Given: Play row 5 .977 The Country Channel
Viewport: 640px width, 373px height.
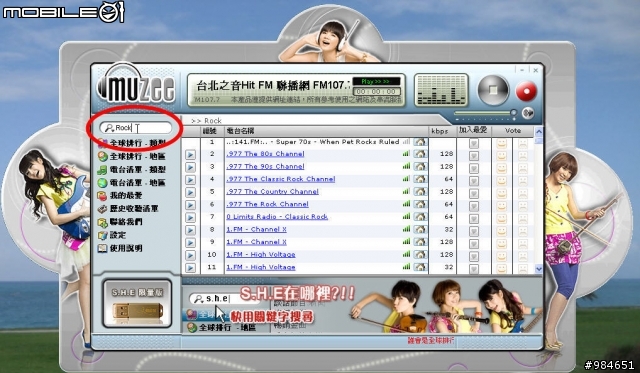Looking at the screenshot, I should pos(190,193).
